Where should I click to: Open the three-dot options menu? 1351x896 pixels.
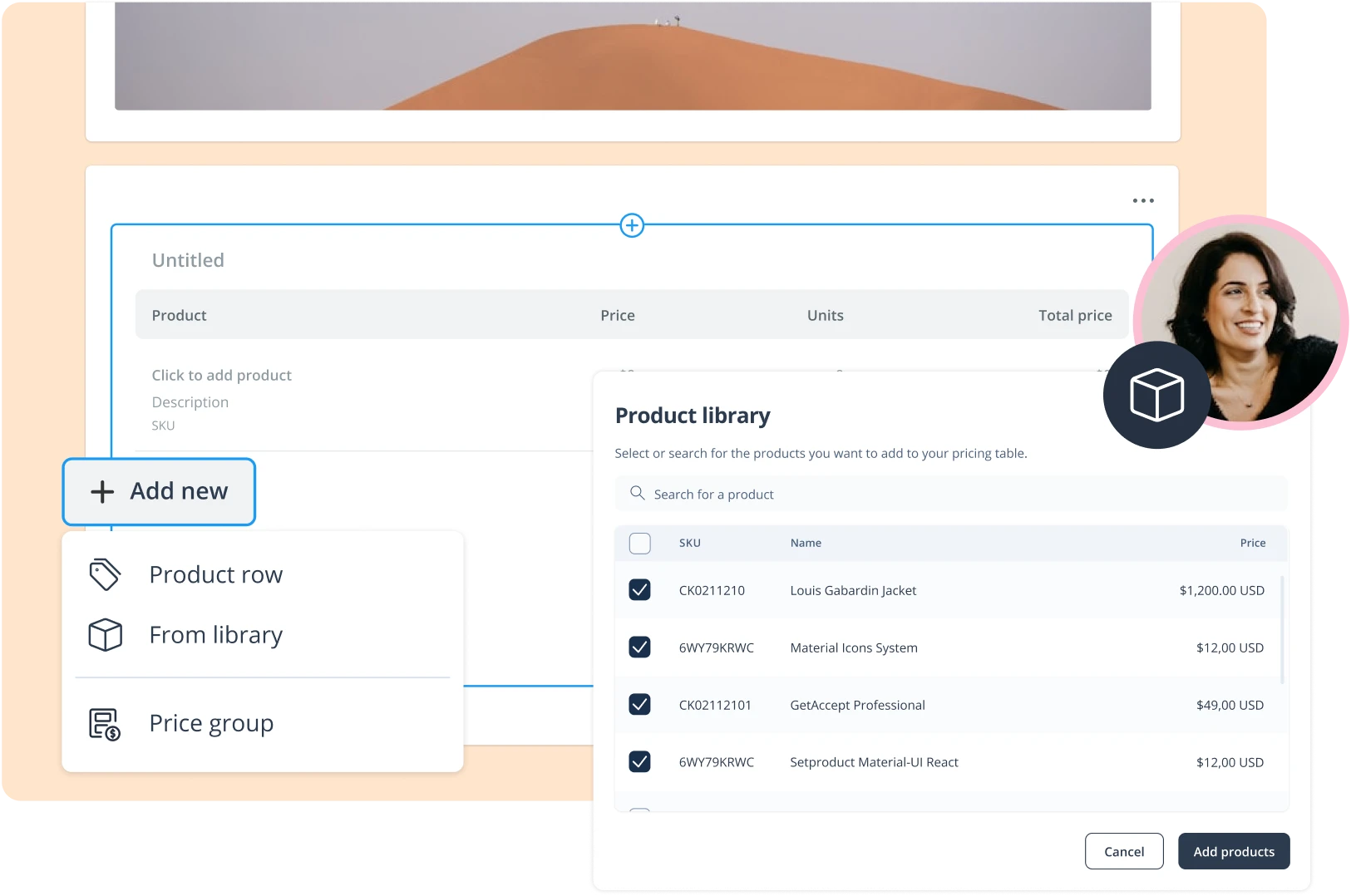(1143, 199)
